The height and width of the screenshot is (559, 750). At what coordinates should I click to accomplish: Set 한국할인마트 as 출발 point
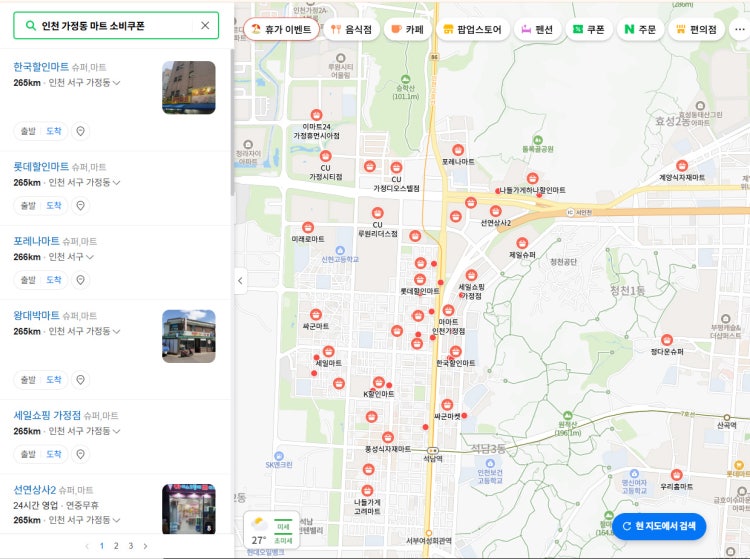coord(28,131)
